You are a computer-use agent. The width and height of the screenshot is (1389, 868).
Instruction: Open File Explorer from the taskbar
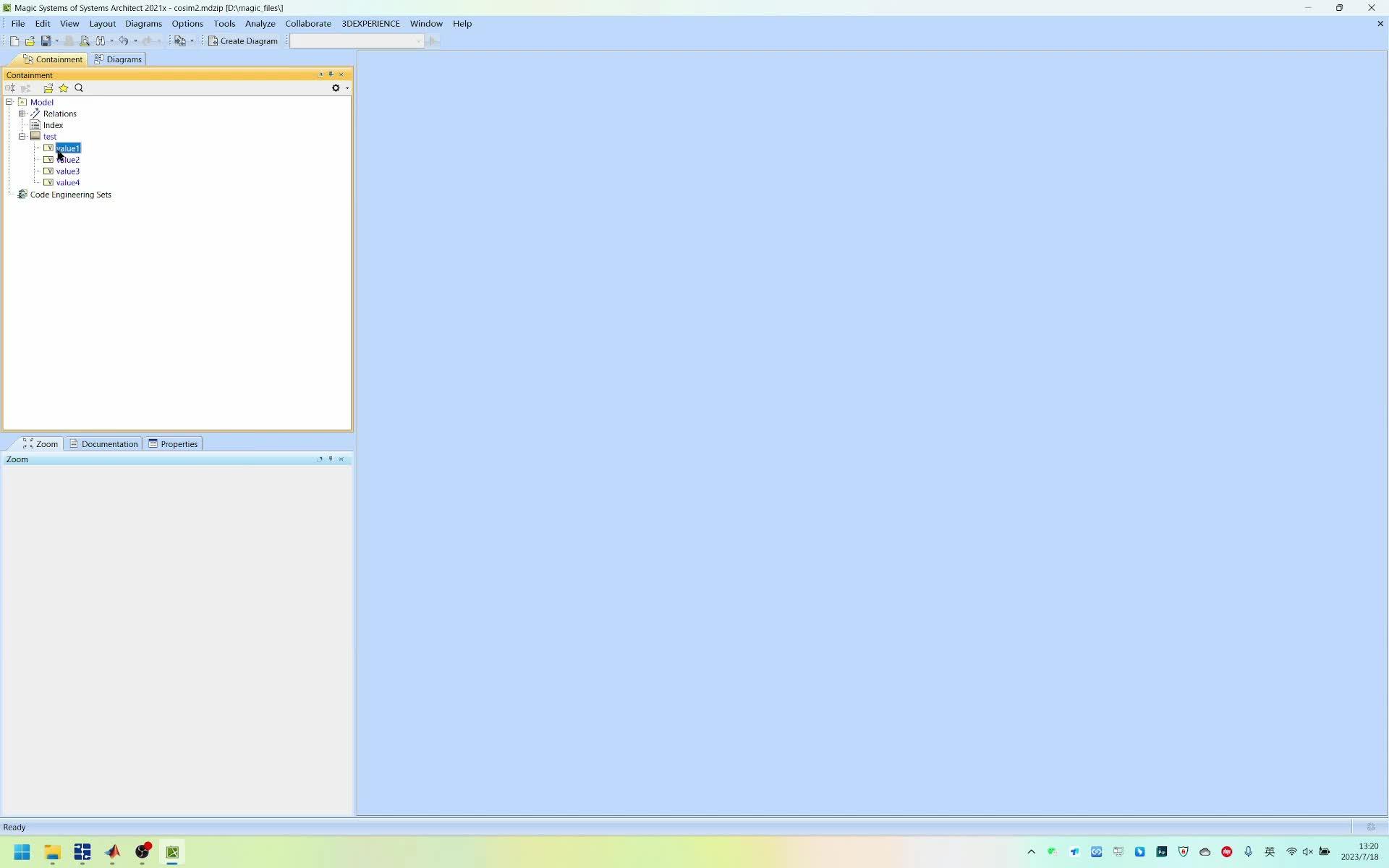point(52,852)
